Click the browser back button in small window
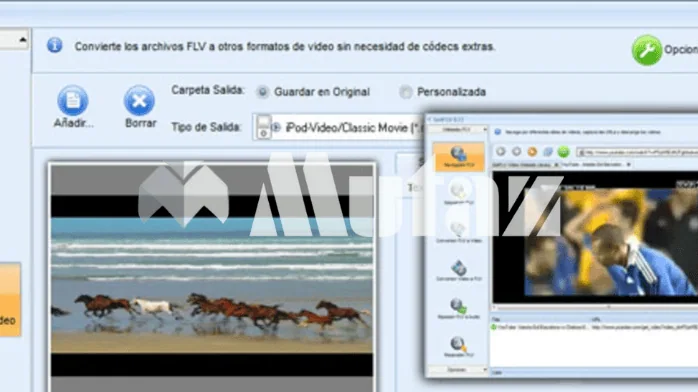The image size is (698, 392). point(501,152)
